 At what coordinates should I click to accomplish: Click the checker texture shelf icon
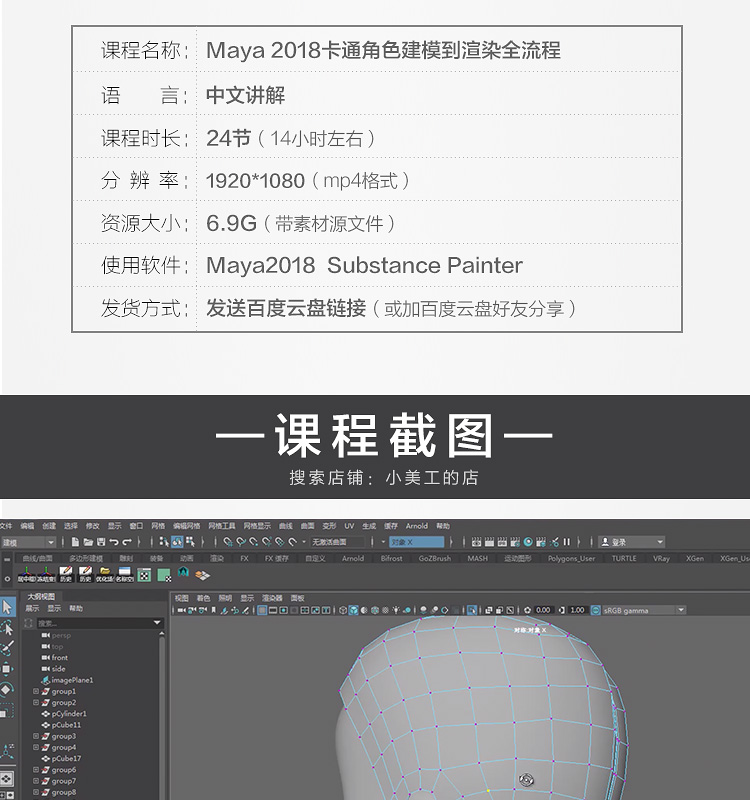click(x=144, y=576)
